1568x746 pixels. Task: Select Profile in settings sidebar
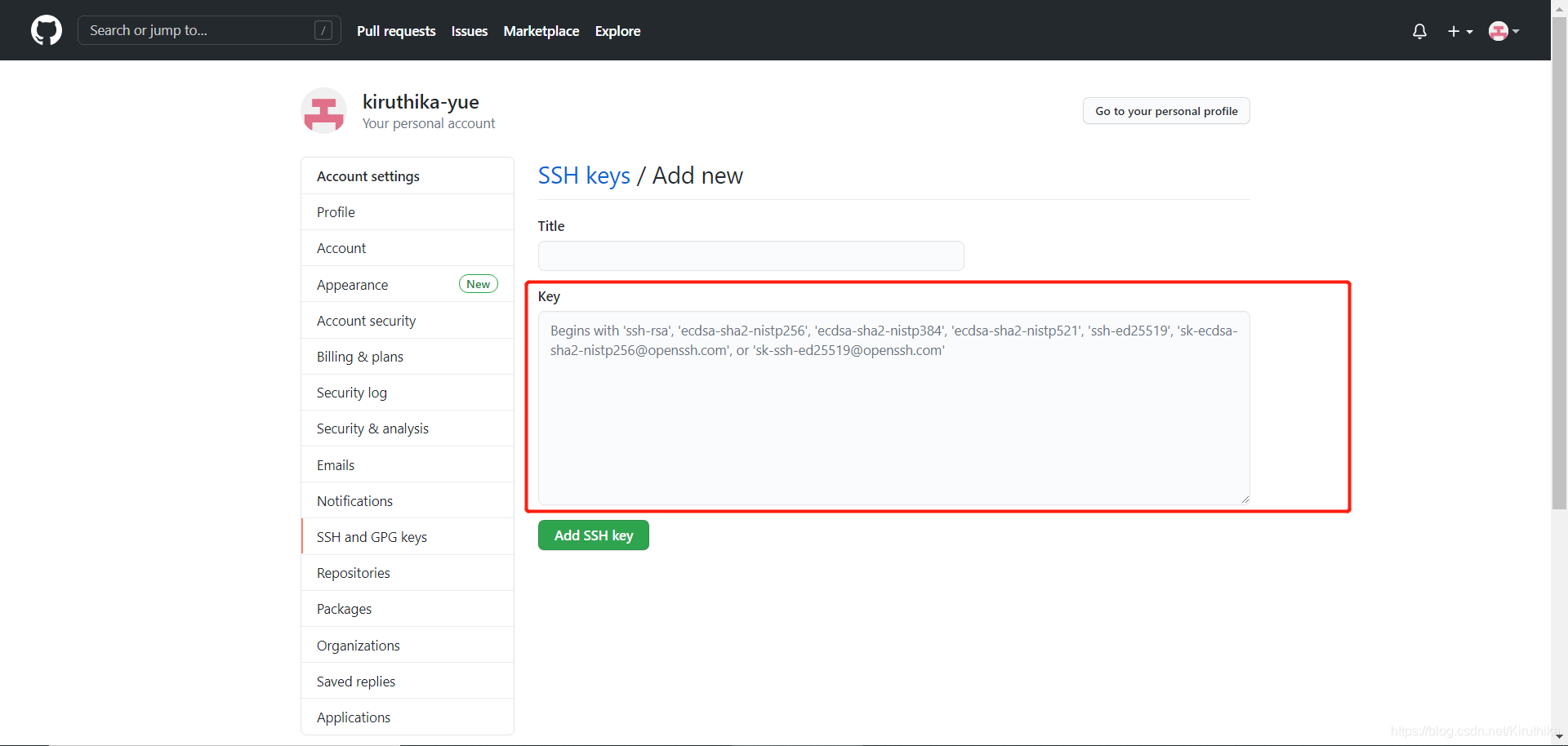pyautogui.click(x=408, y=212)
